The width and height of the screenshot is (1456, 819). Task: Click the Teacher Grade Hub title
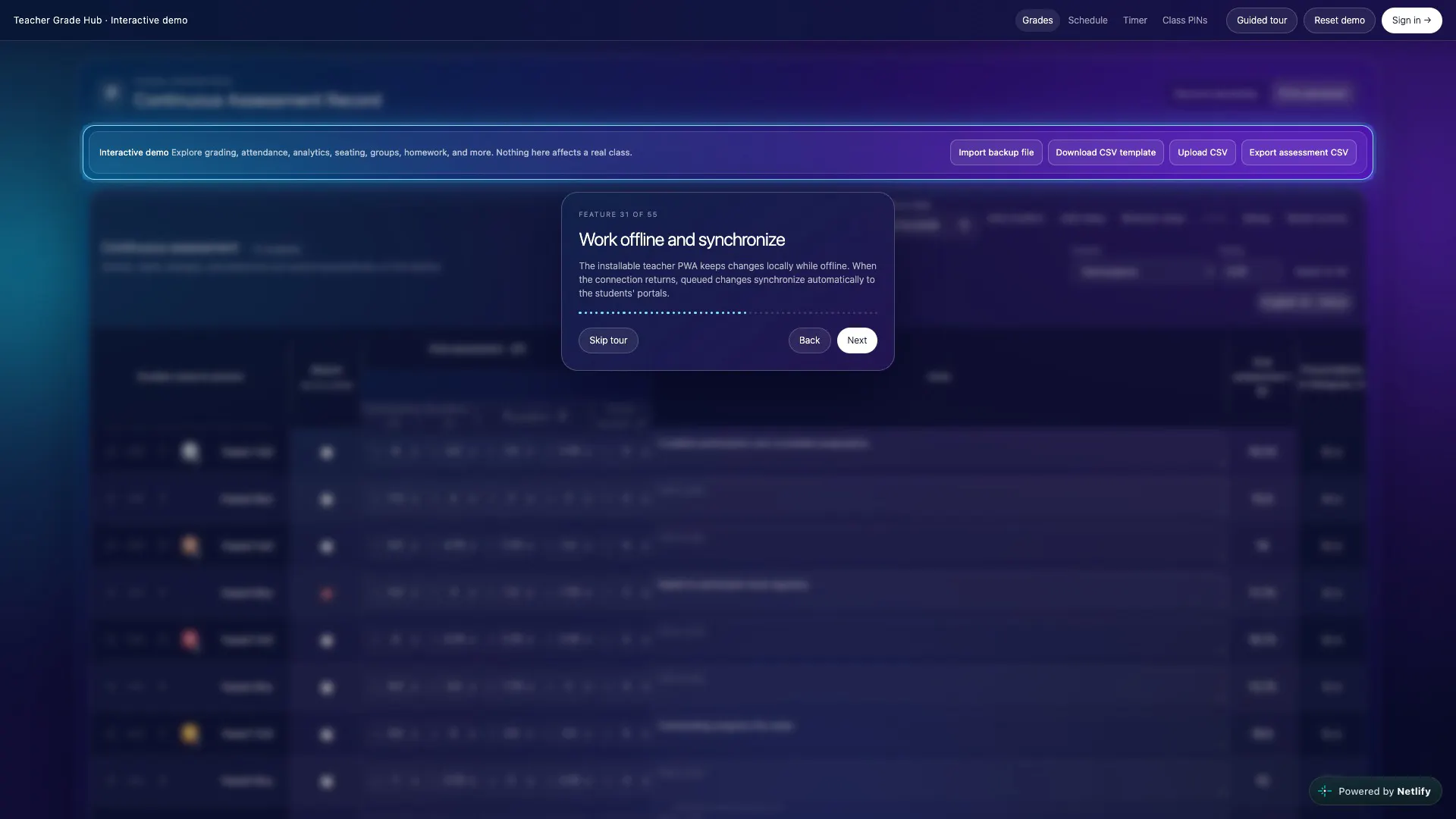[100, 20]
